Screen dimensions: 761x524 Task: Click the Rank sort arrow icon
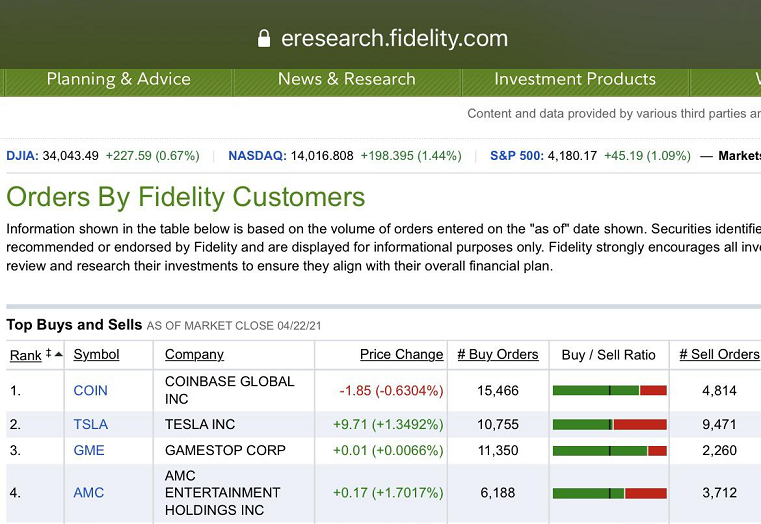[54, 354]
